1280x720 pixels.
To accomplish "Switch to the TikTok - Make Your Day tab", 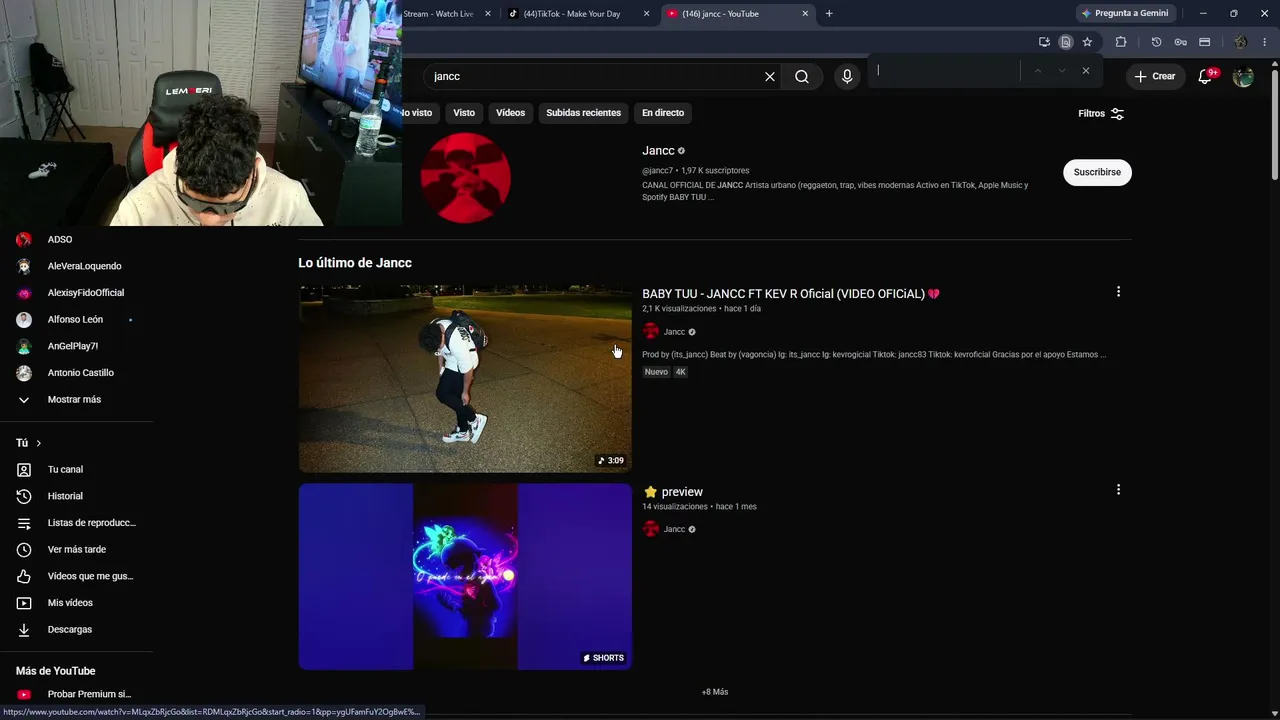I will (580, 14).
